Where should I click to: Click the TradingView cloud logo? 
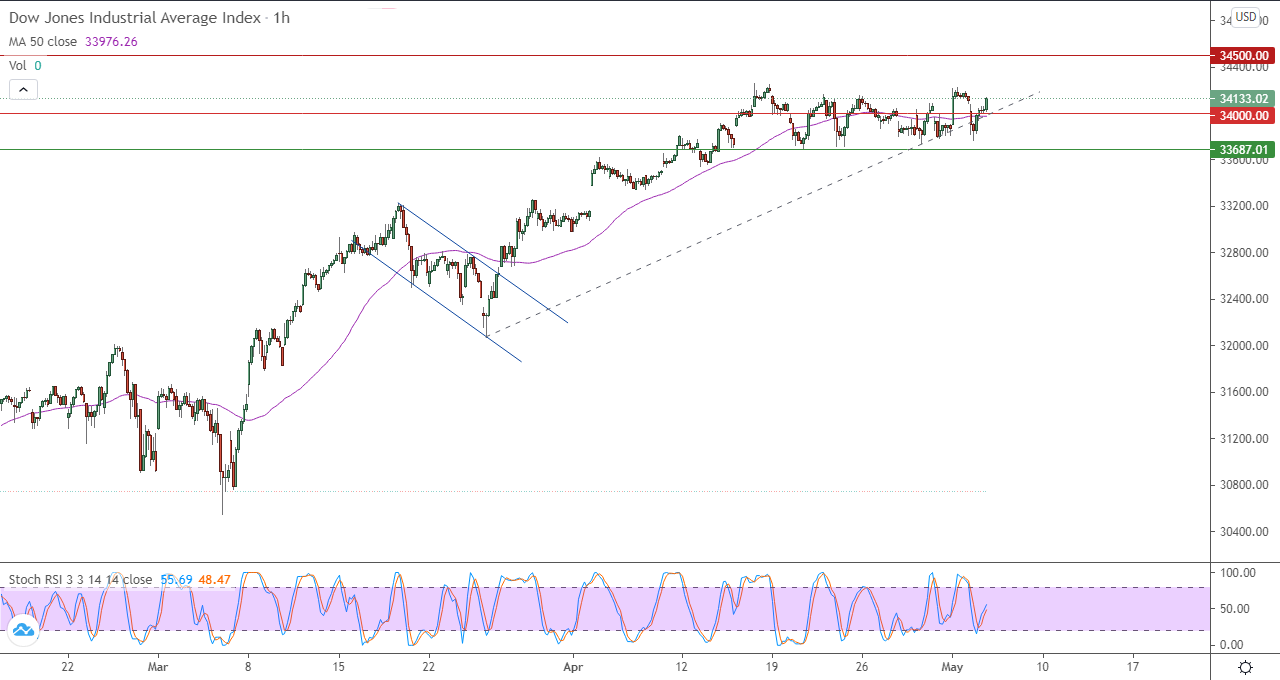[x=23, y=630]
